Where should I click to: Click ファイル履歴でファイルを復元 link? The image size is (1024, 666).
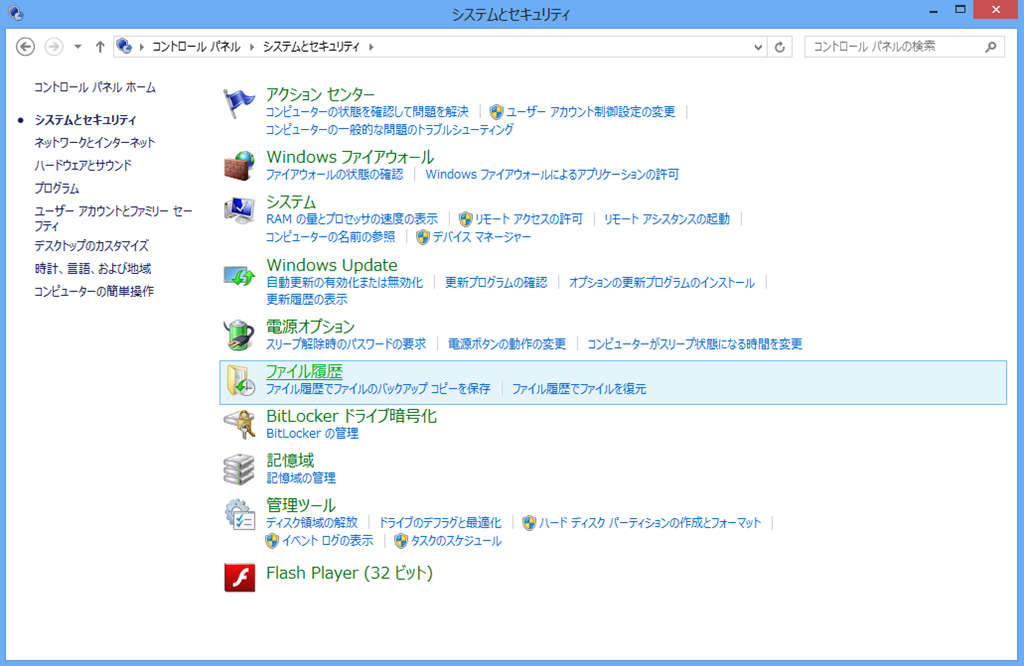579,389
